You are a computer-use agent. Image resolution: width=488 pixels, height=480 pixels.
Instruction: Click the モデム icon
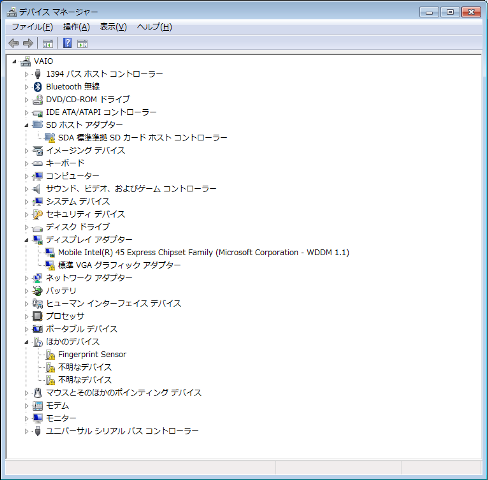[38, 406]
